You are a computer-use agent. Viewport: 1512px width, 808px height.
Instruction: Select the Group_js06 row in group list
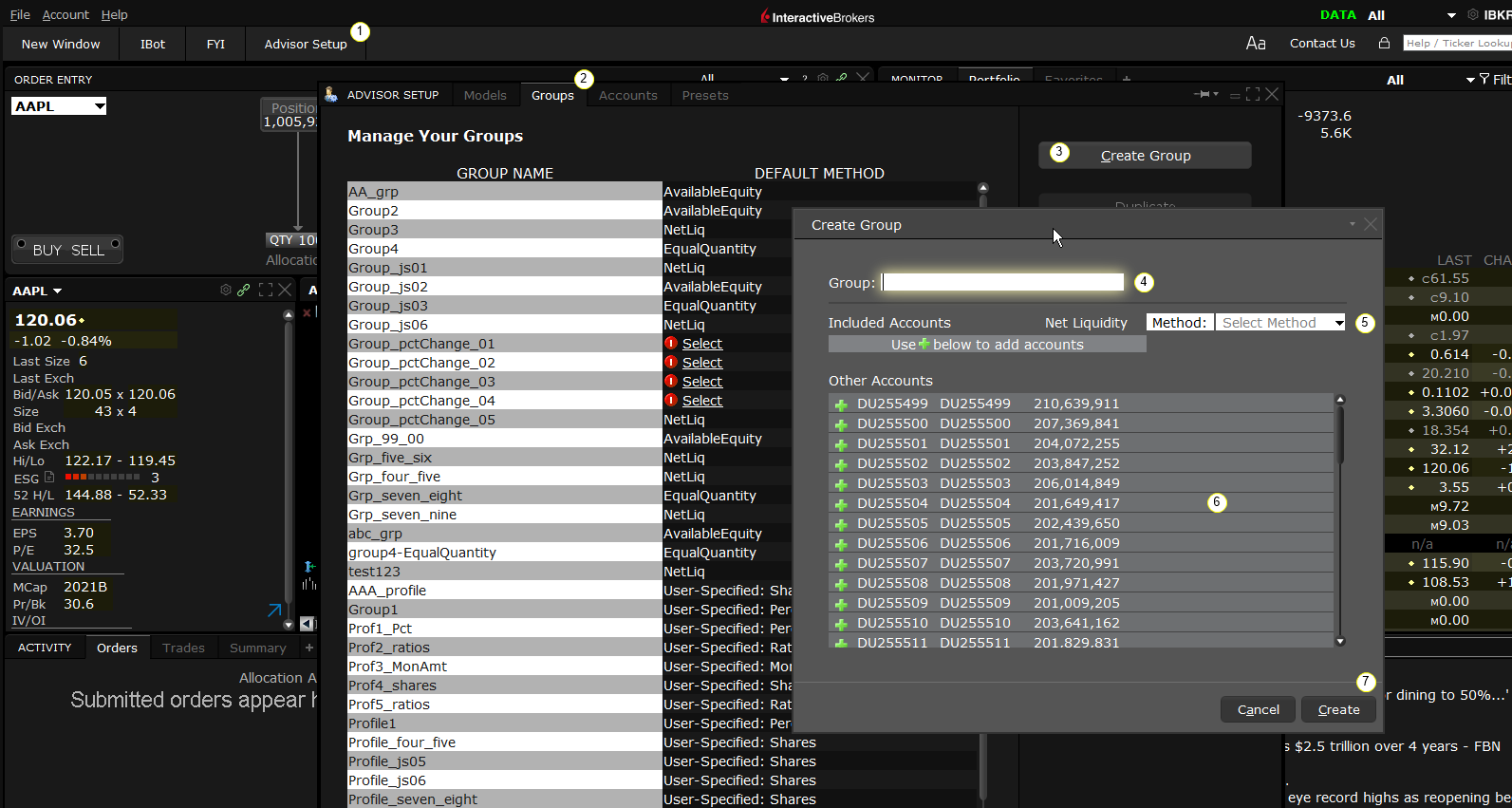tap(505, 325)
